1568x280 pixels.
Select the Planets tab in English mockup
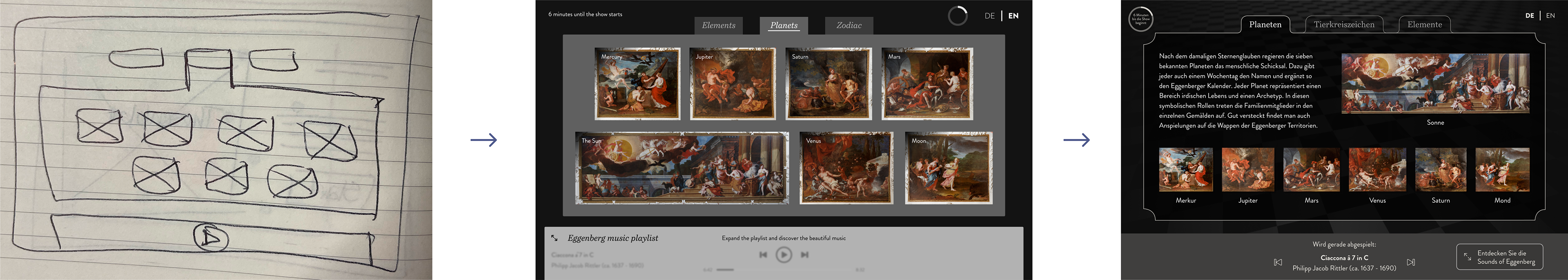784,26
